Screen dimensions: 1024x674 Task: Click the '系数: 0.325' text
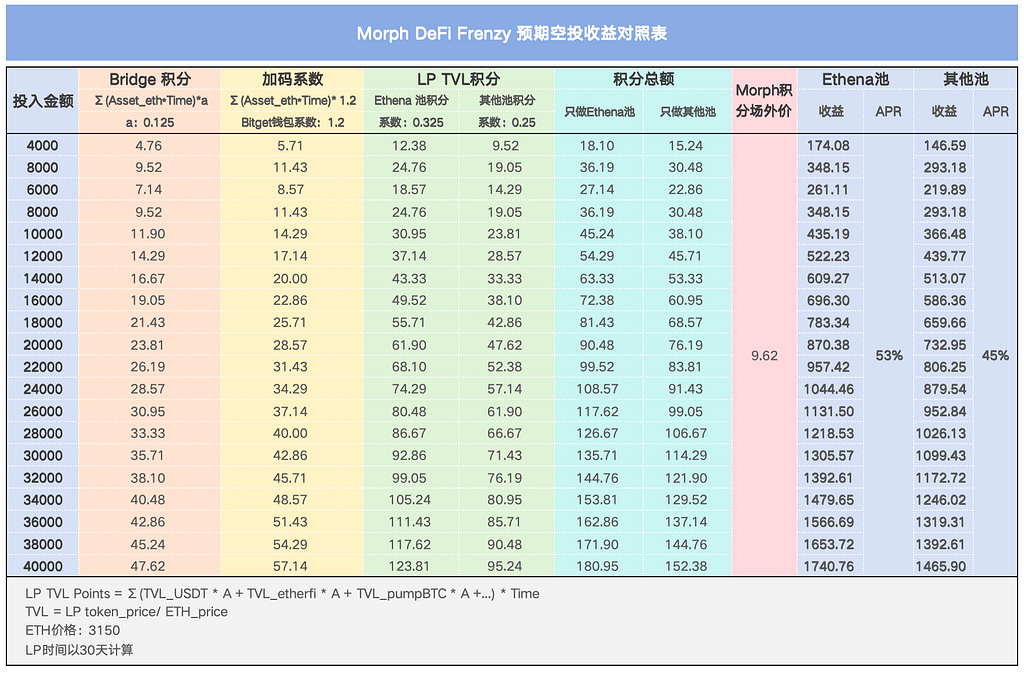pyautogui.click(x=411, y=122)
